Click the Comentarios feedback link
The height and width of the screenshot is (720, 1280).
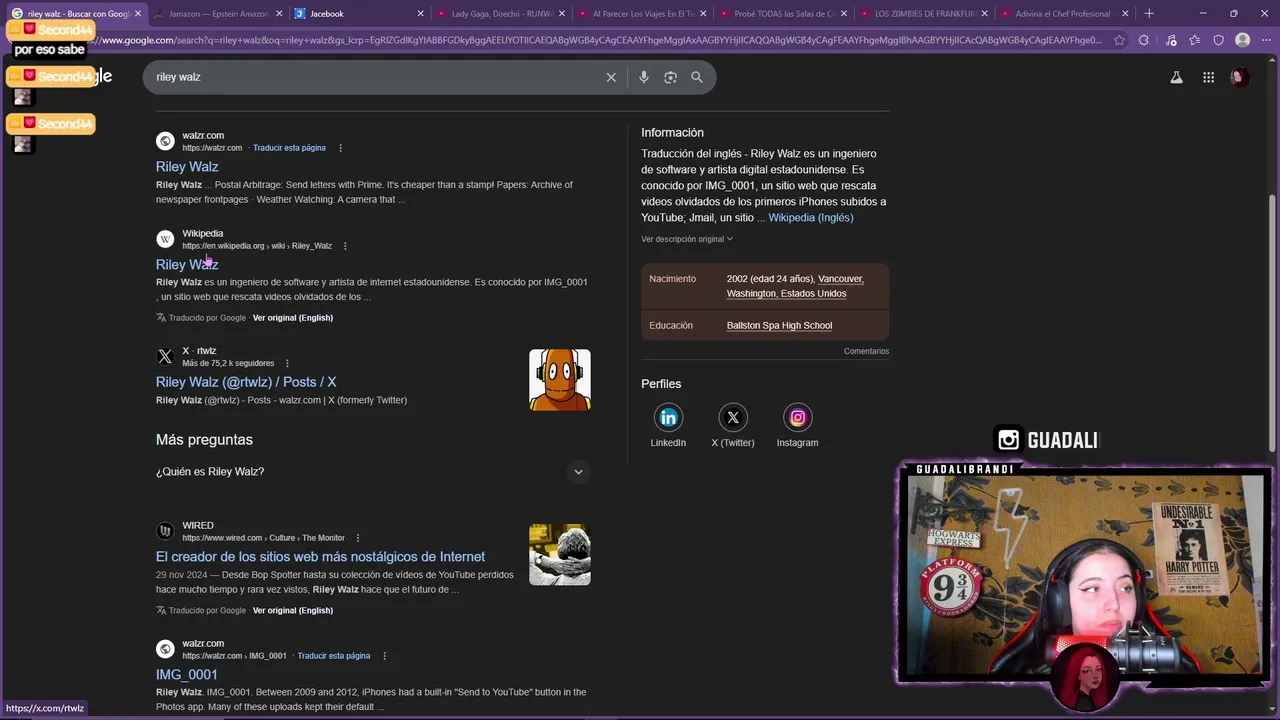(x=866, y=351)
